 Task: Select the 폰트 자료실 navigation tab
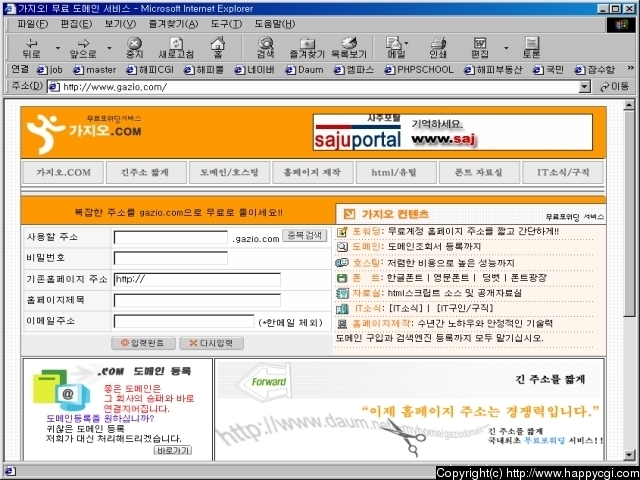click(479, 172)
